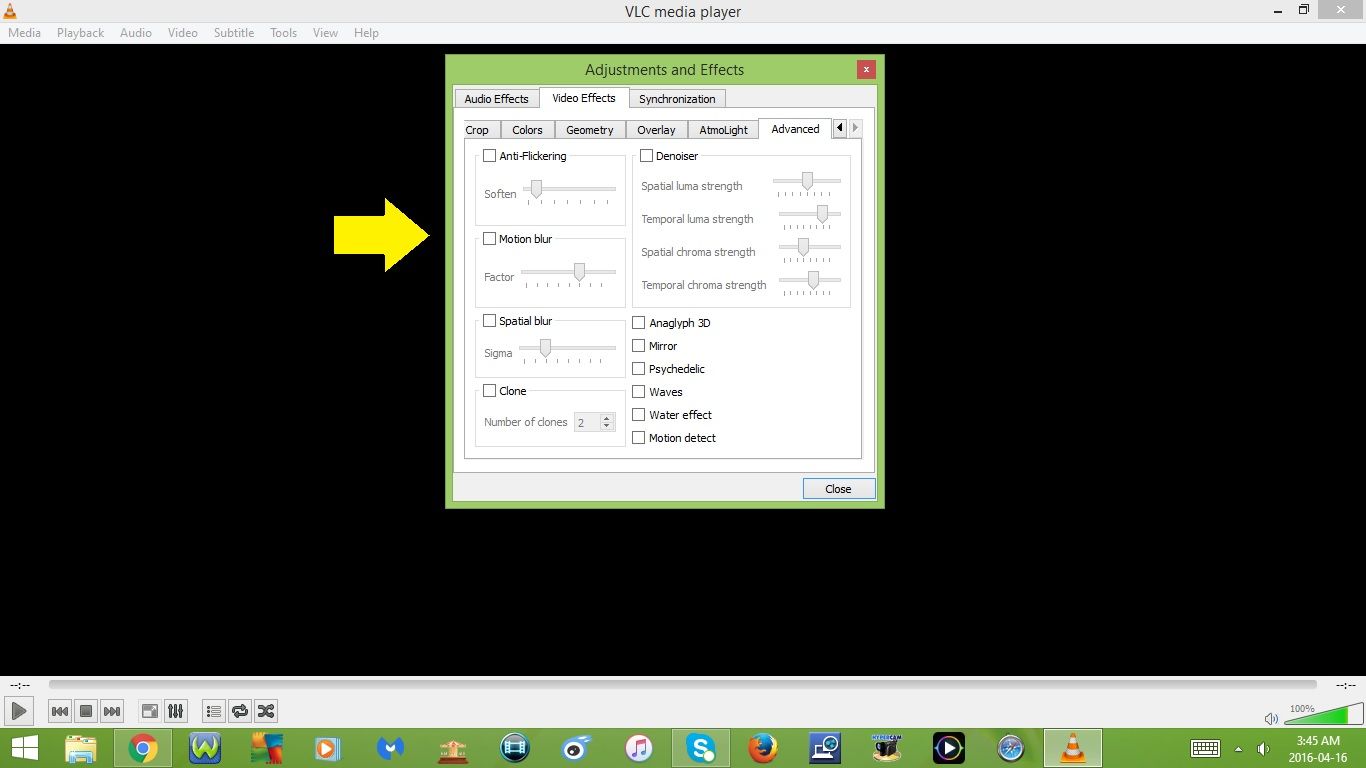
Task: Select the Next media icon
Action: 112,710
